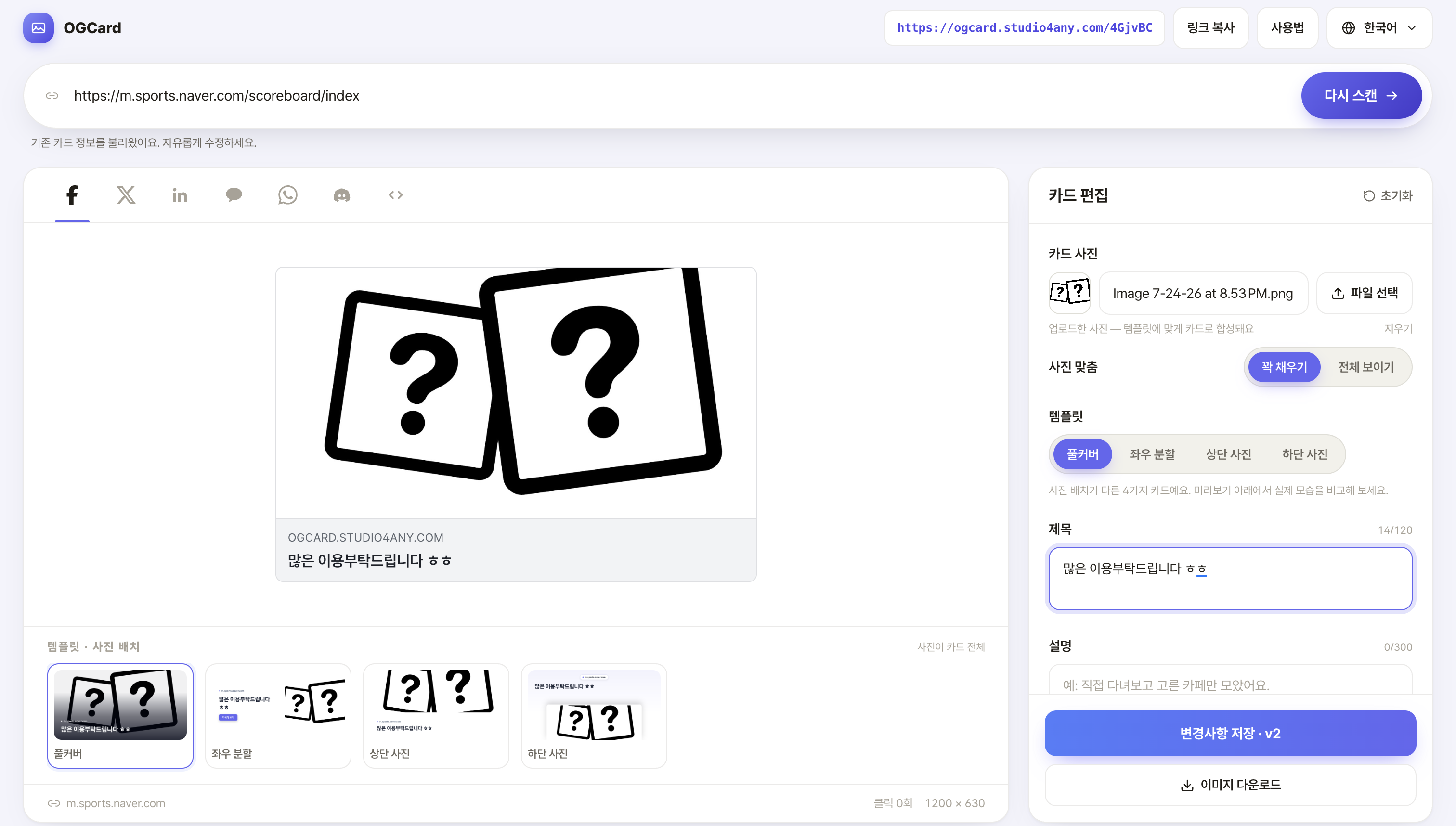Click the Image 7-24-26 file name field
The image size is (1456, 826).
[1203, 293]
